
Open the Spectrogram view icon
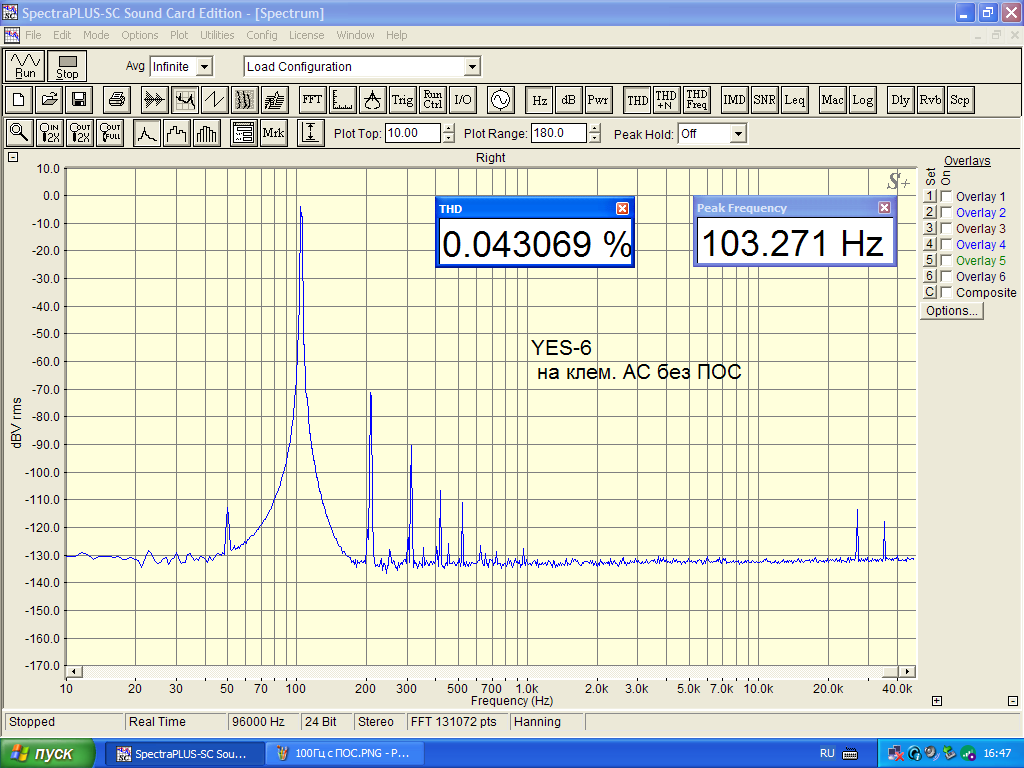pyautogui.click(x=245, y=99)
